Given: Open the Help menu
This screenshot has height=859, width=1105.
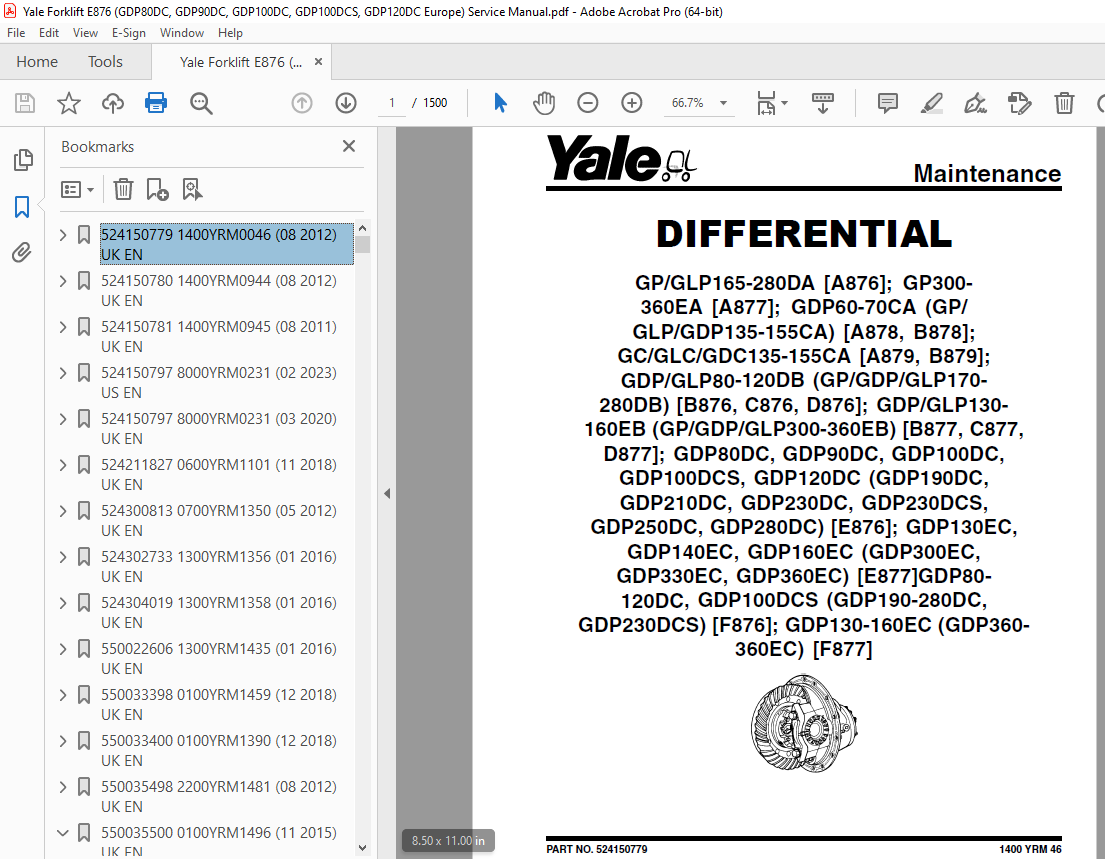Looking at the screenshot, I should pyautogui.click(x=230, y=32).
